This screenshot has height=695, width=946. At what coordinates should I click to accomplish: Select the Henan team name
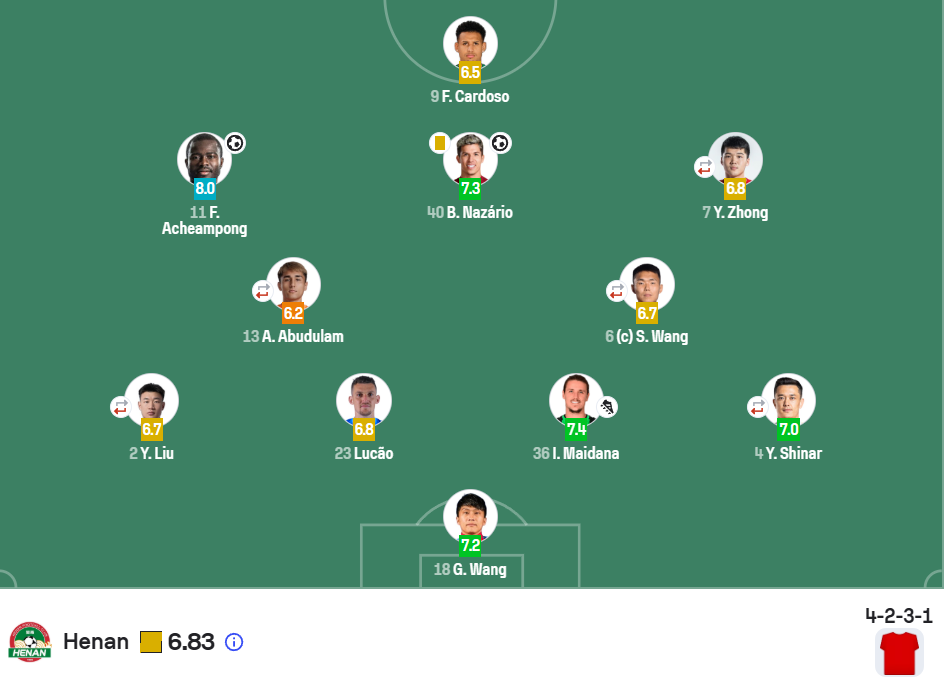[x=96, y=641]
